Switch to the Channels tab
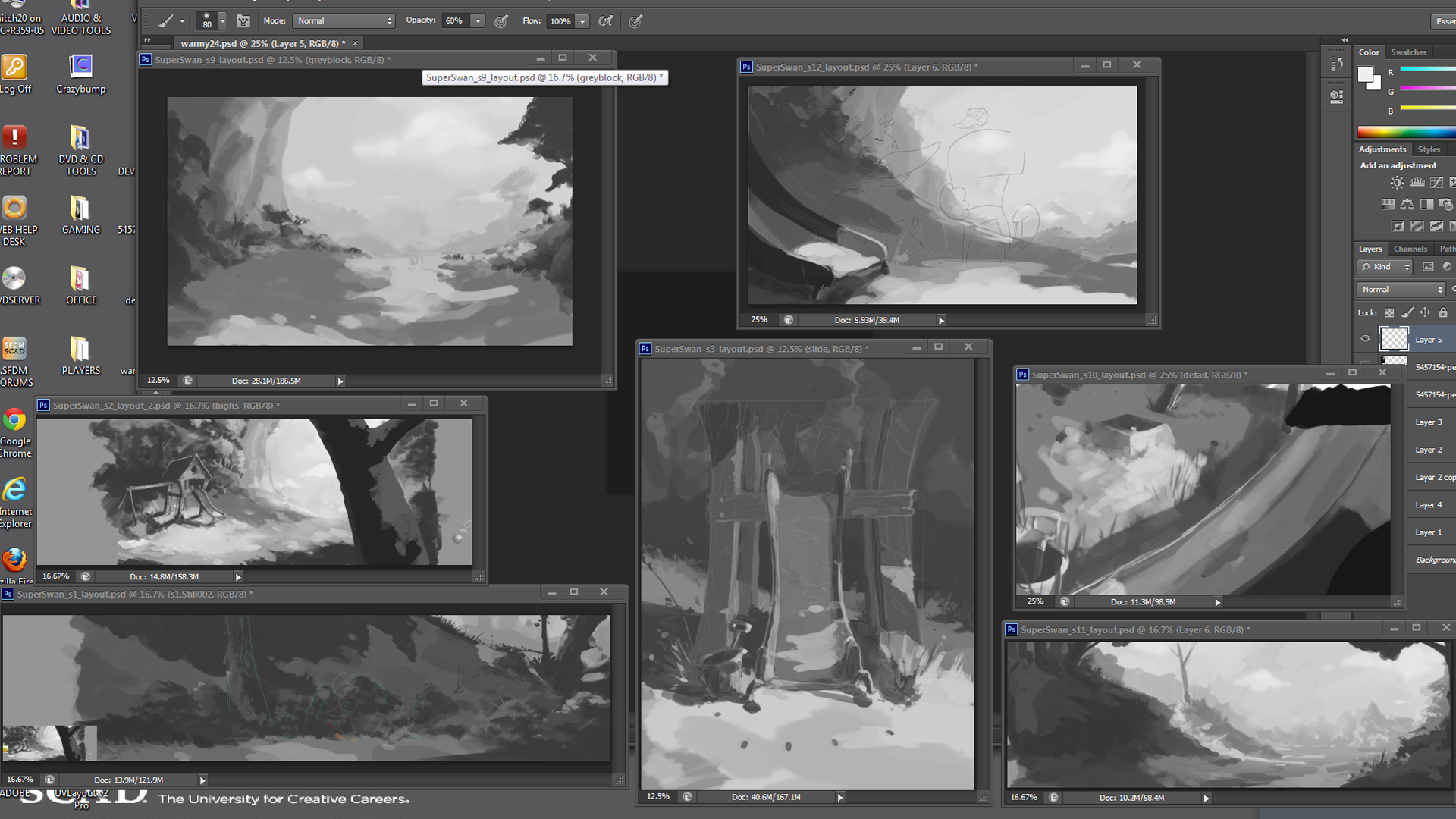This screenshot has width=1456, height=819. [x=1410, y=249]
